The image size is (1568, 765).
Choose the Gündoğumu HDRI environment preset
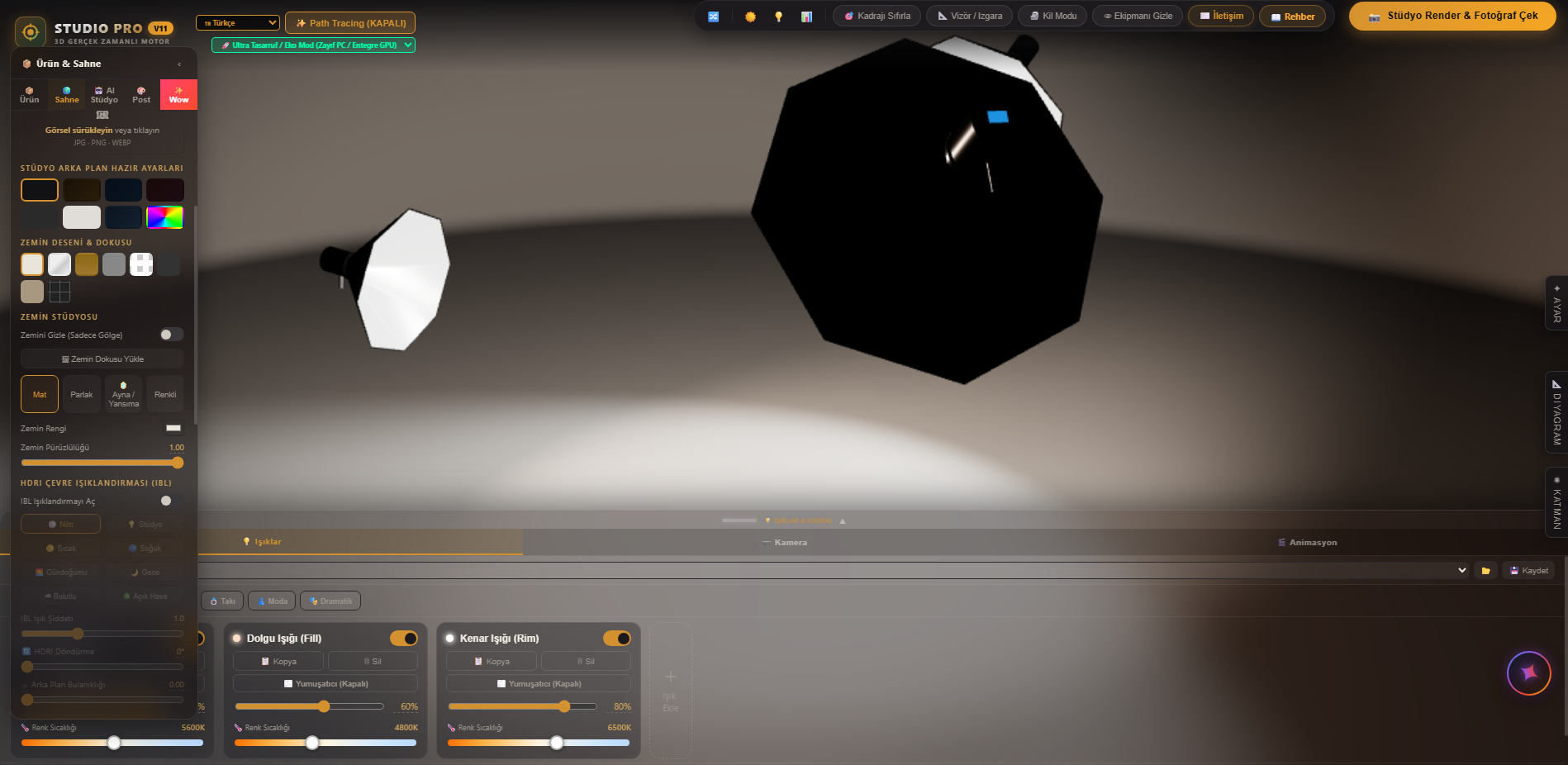point(61,573)
